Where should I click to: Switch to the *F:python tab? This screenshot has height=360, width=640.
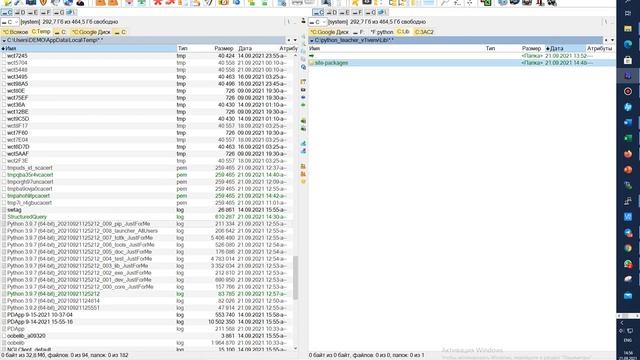[x=382, y=32]
